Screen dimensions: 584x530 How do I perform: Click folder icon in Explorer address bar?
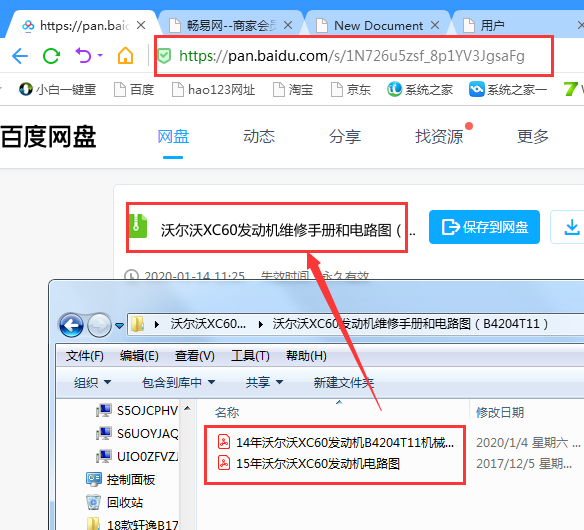pos(137,324)
